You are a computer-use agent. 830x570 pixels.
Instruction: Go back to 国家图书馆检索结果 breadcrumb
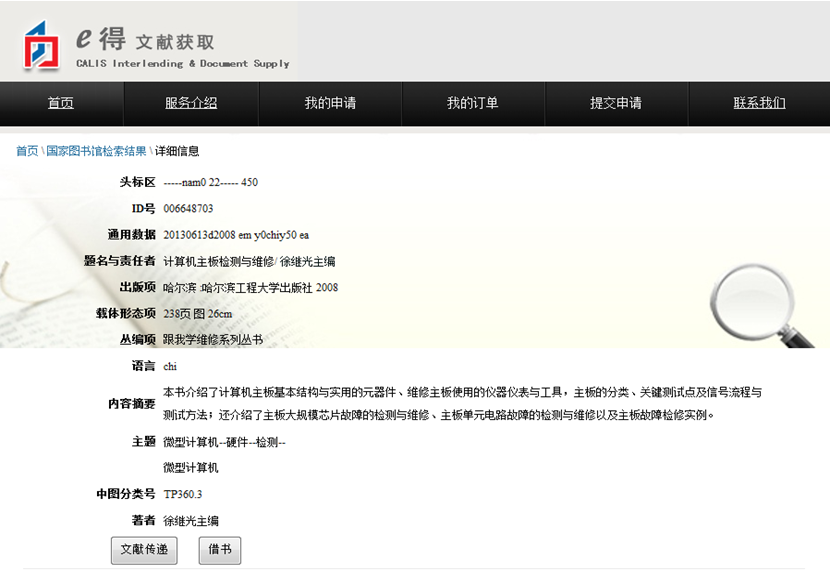point(96,151)
